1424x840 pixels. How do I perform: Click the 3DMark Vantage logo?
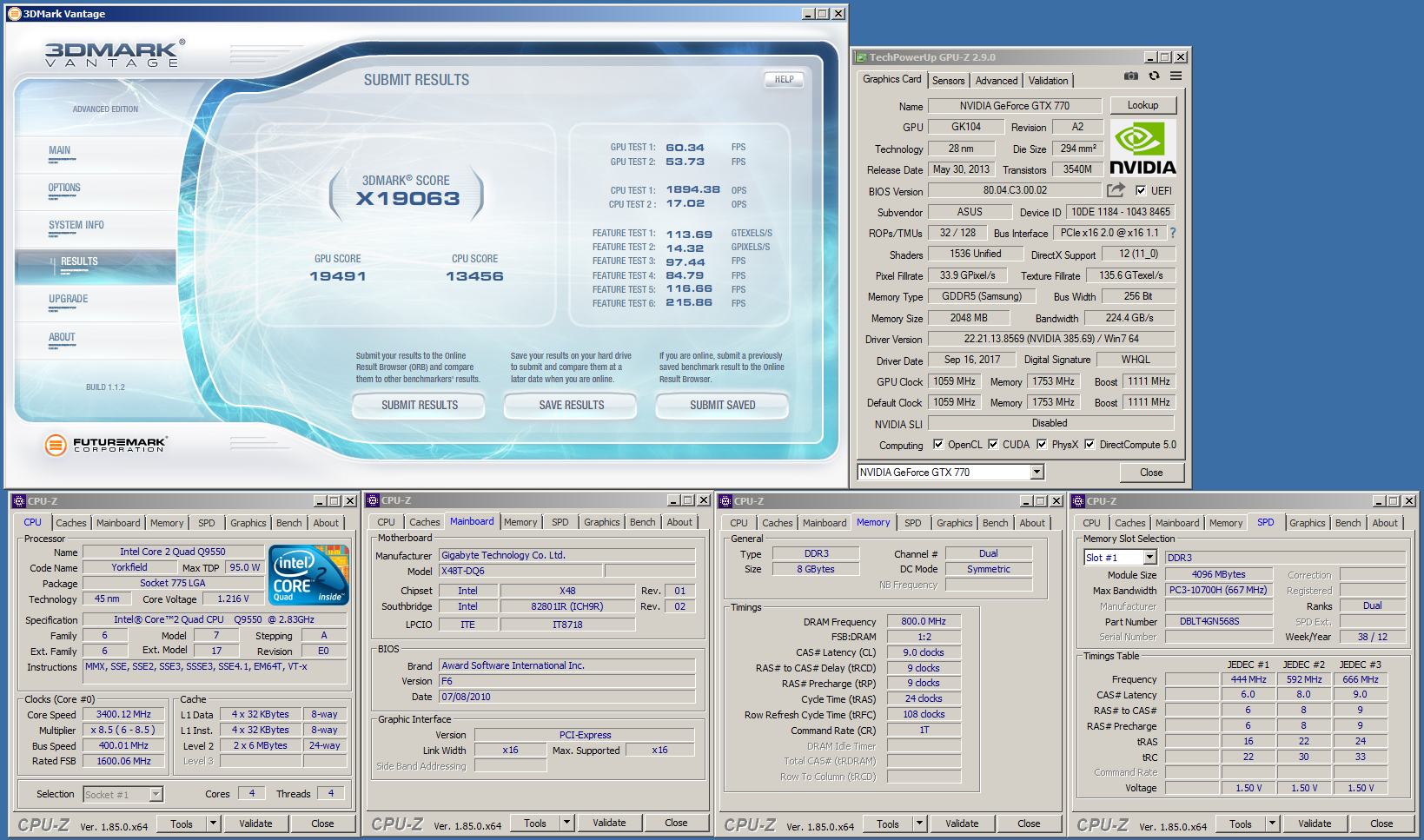pyautogui.click(x=115, y=54)
